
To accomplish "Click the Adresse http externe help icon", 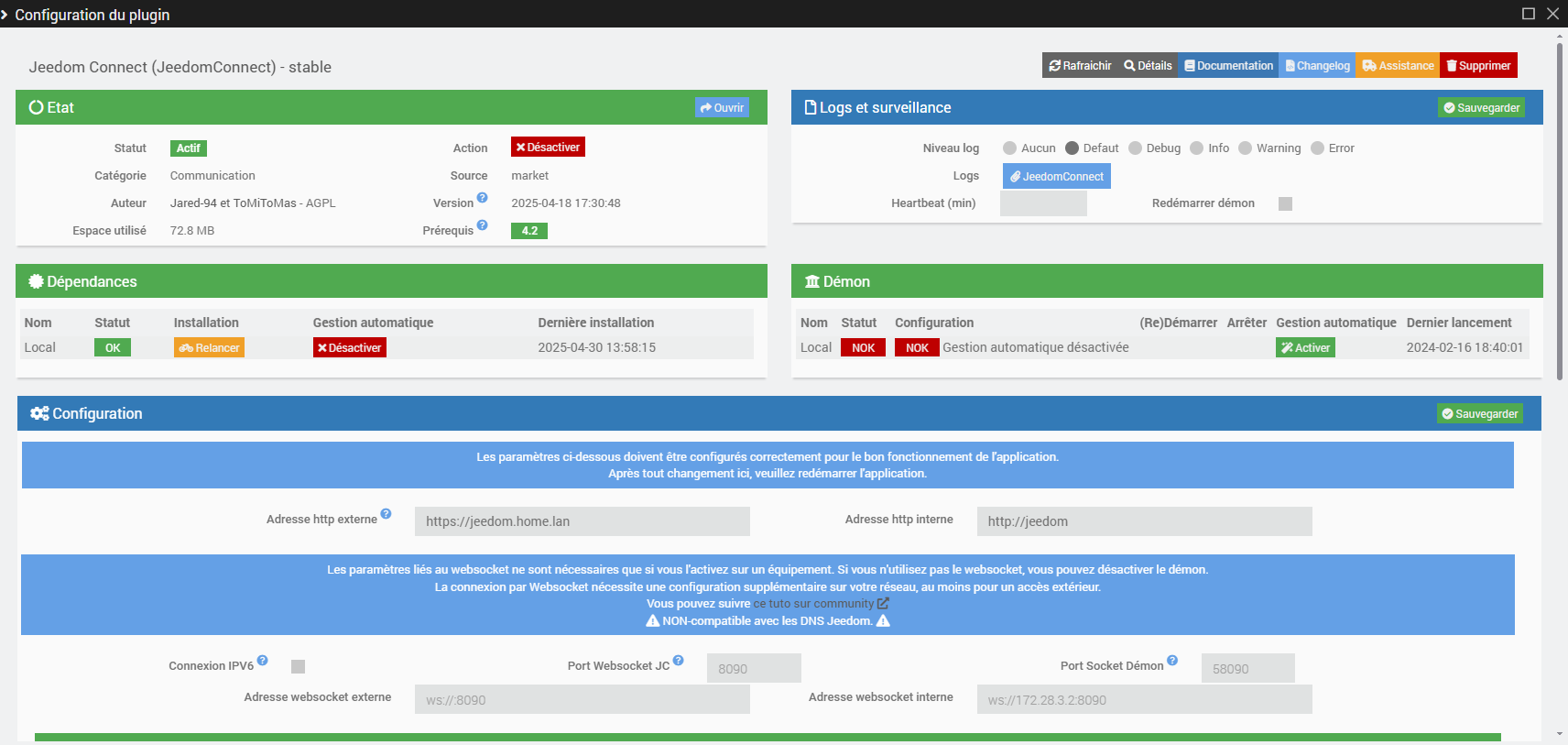I will (x=386, y=514).
